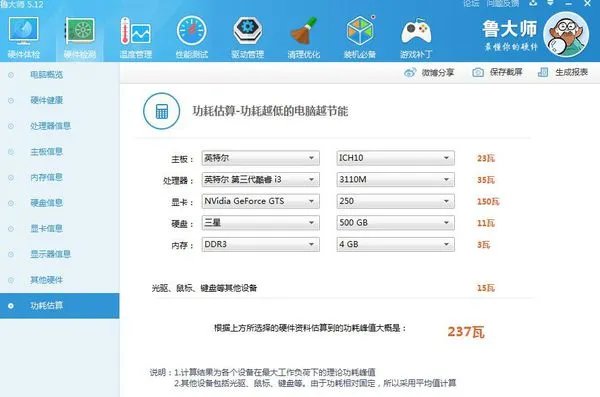Open 清理优化 cleanup broom icon
The image size is (600, 397).
[x=304, y=31]
